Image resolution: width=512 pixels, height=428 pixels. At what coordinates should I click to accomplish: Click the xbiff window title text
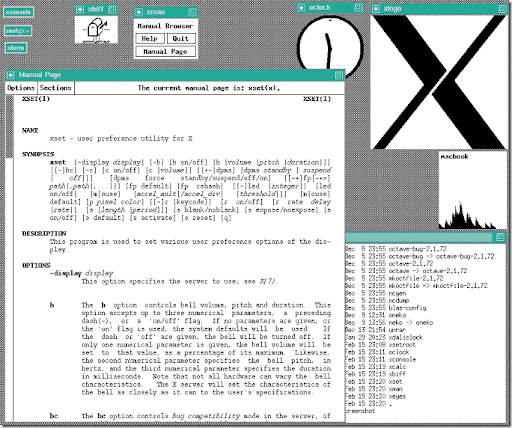click(x=96, y=9)
